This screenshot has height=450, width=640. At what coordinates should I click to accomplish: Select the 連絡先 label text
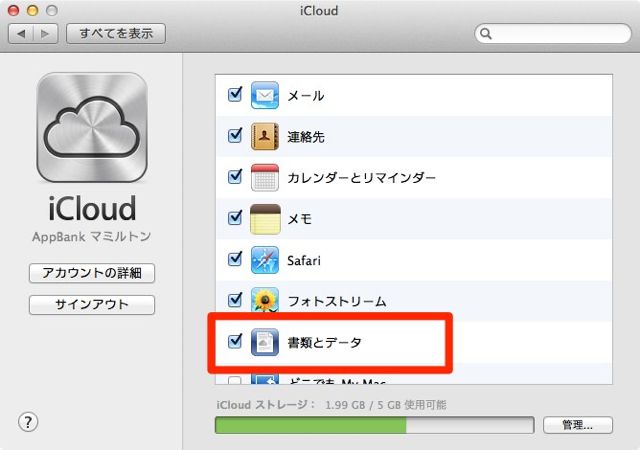(306, 137)
